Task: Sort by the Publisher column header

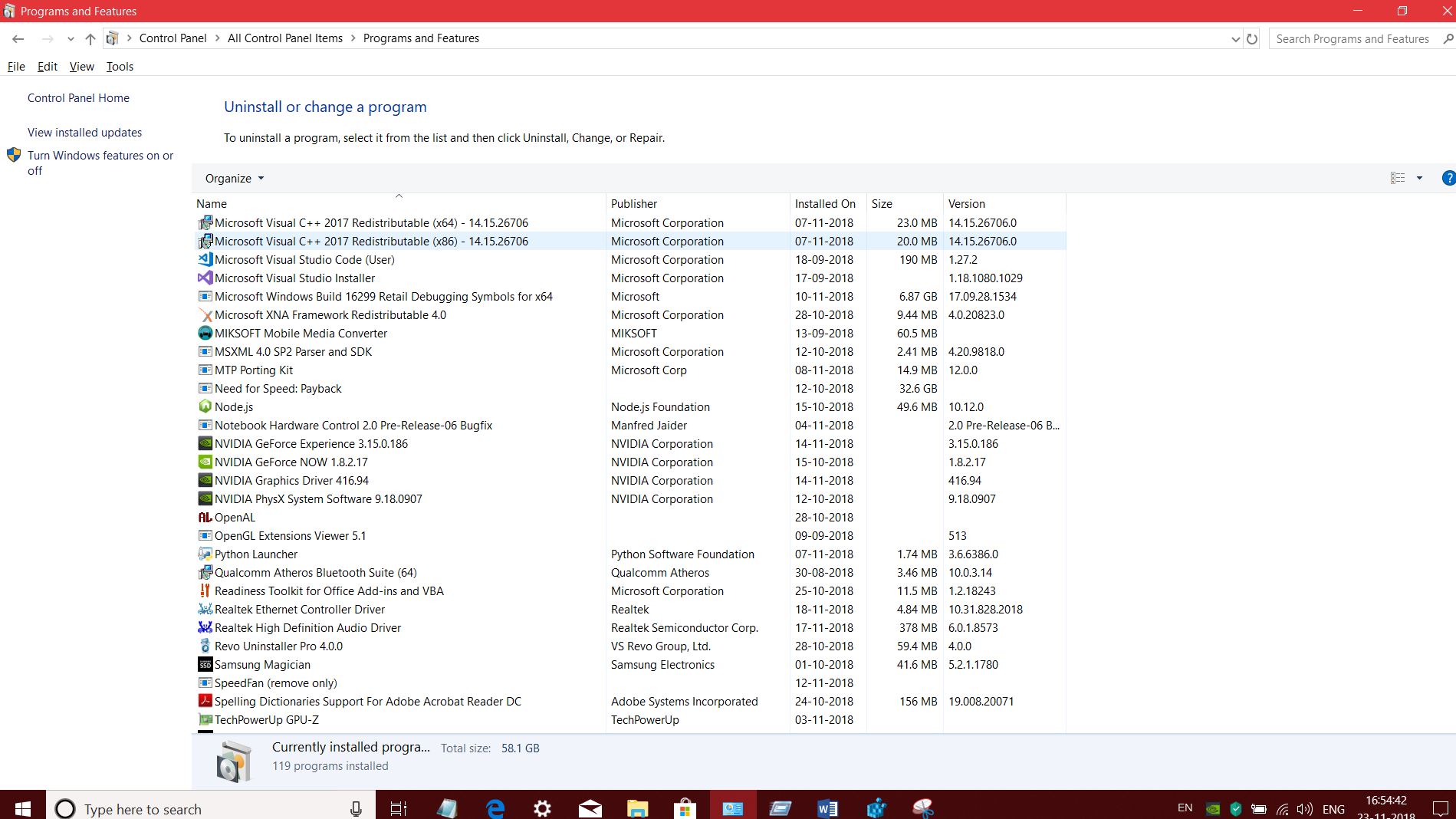Action: point(698,203)
